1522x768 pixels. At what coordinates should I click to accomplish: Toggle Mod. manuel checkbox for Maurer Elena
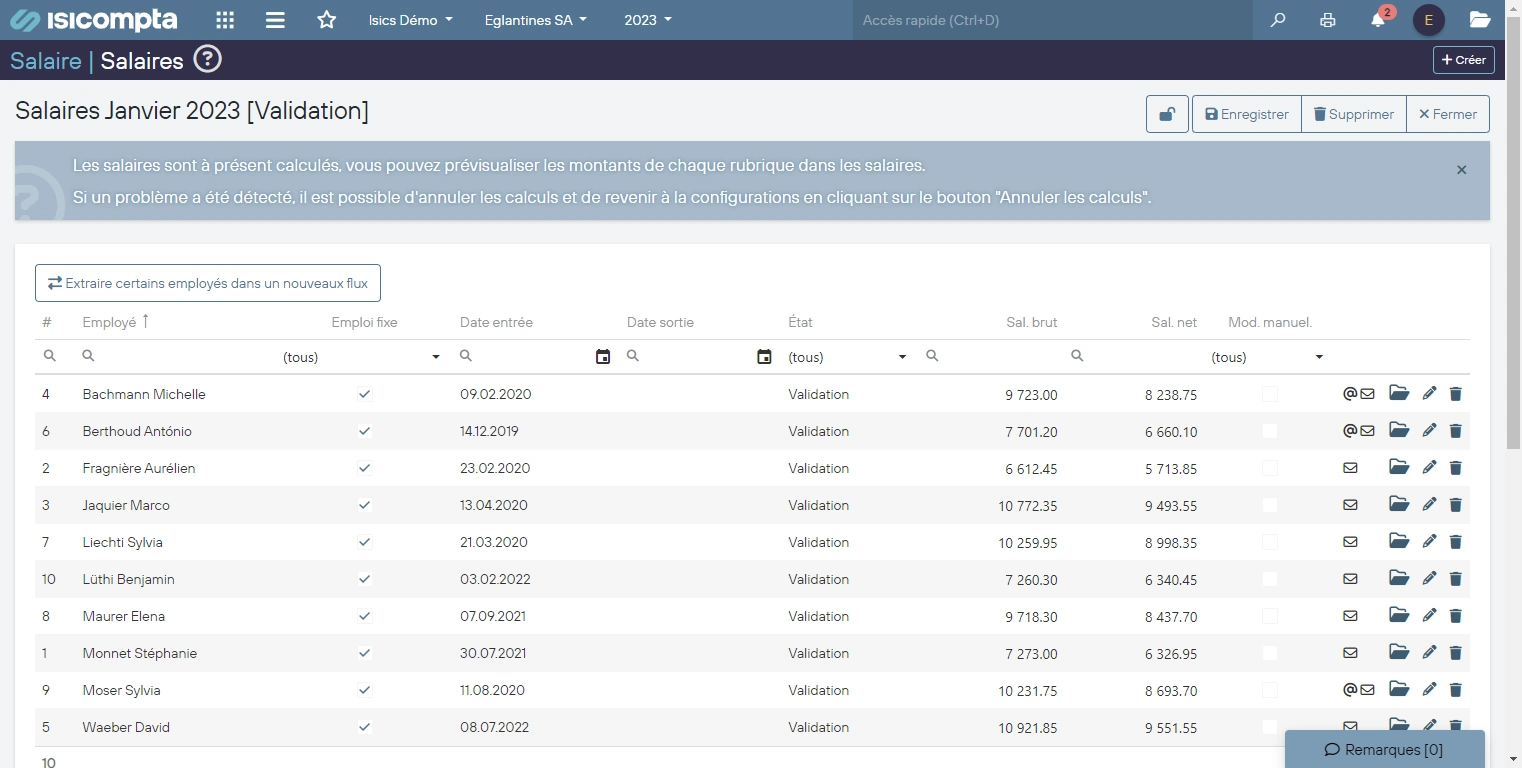[x=1270, y=616]
